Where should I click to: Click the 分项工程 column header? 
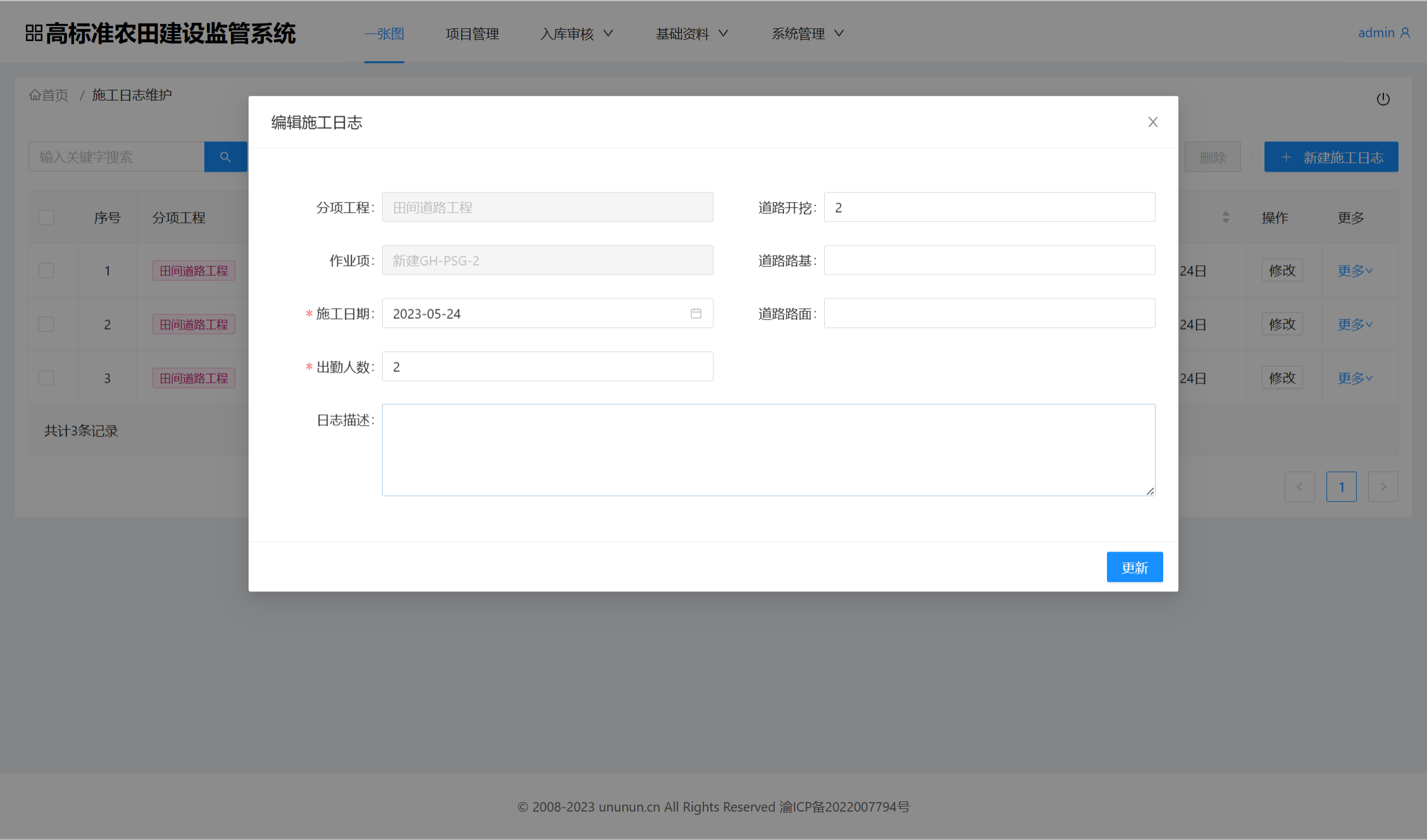tap(179, 218)
